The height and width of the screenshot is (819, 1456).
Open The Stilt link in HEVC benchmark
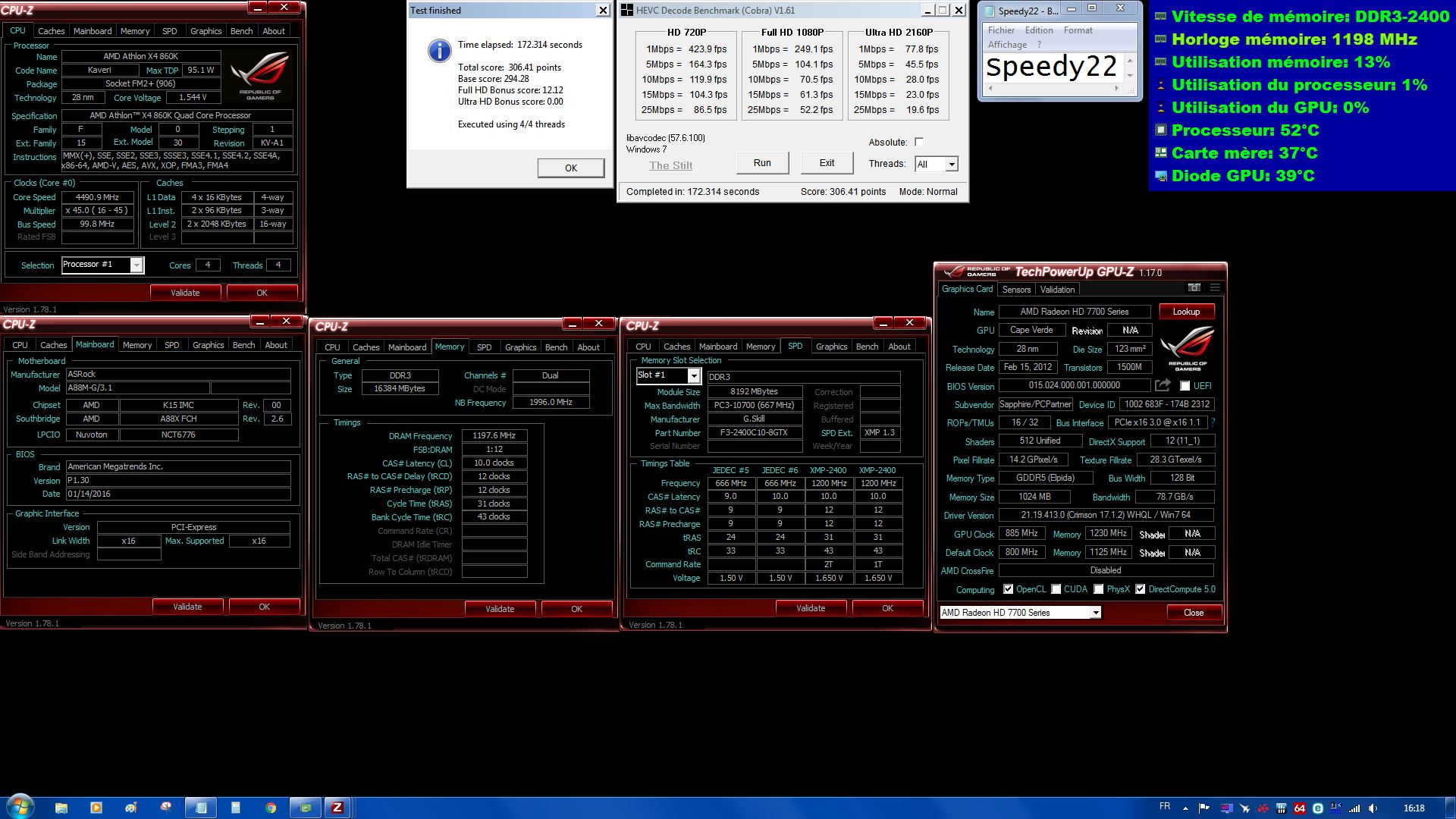click(670, 165)
